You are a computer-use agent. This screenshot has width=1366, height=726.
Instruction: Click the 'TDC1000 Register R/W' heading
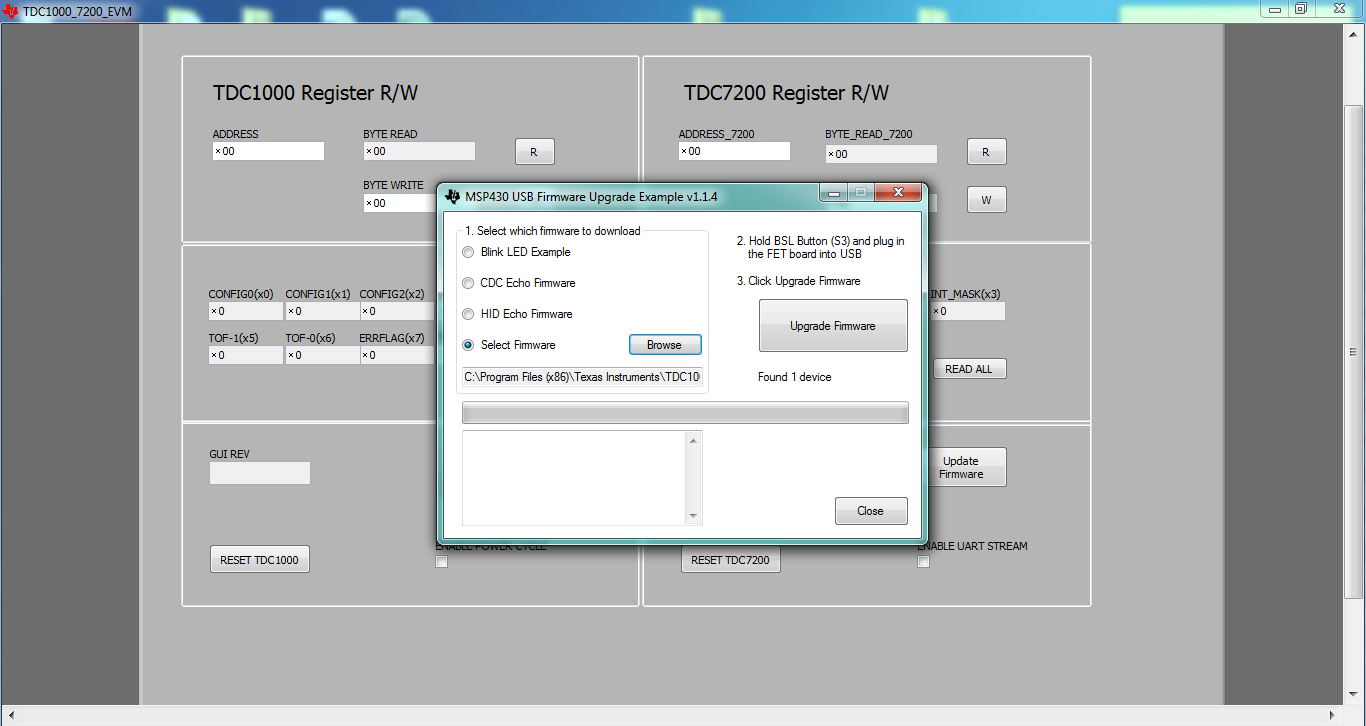pyautogui.click(x=316, y=93)
